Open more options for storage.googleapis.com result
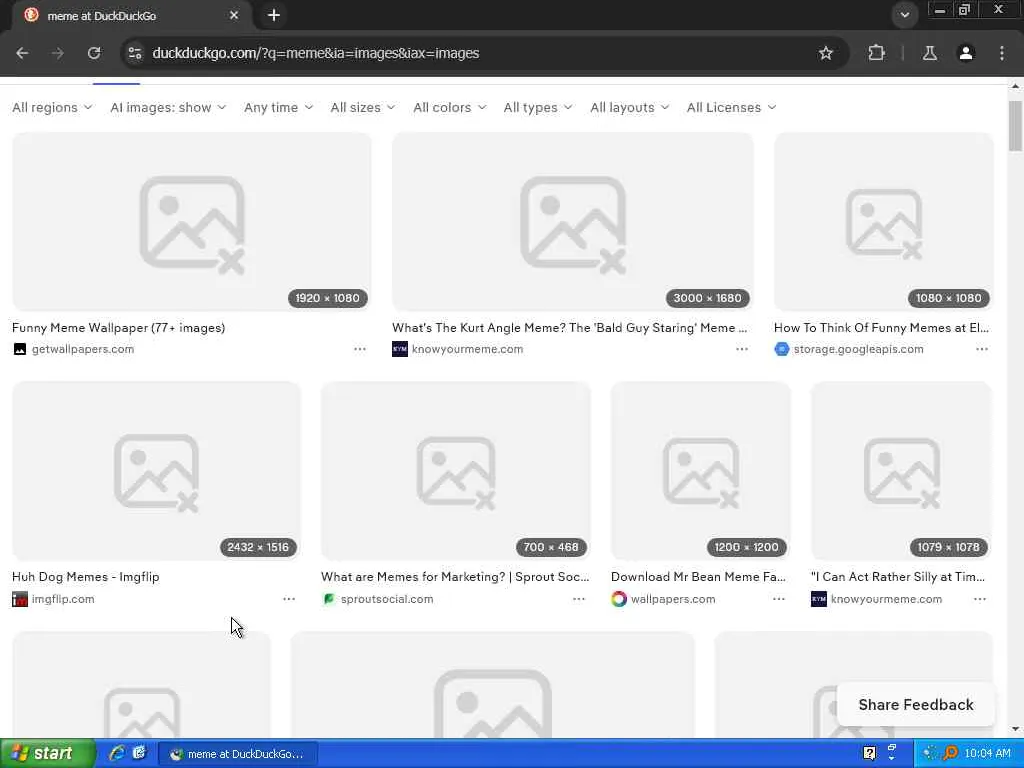 click(982, 349)
